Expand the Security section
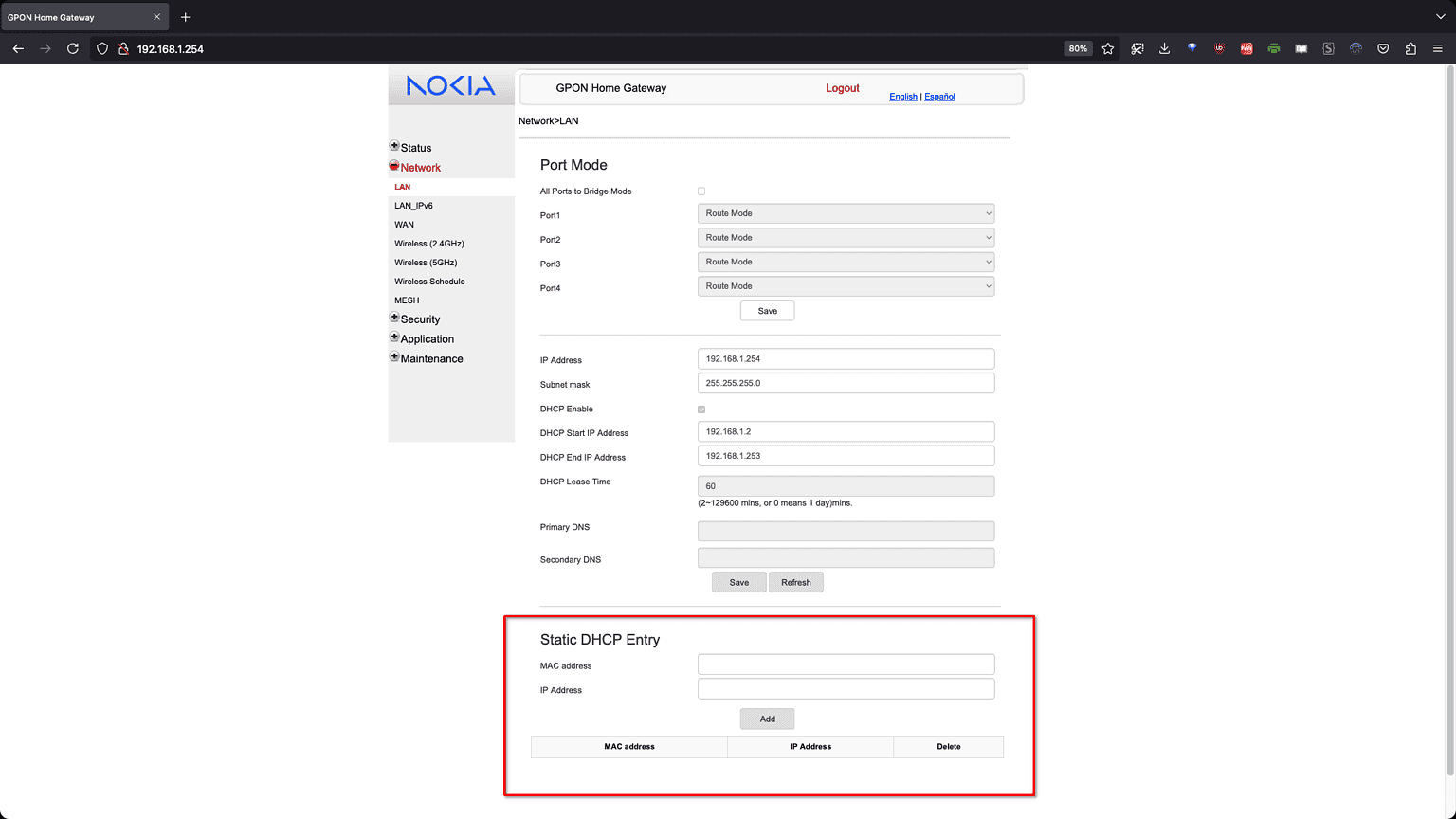 point(421,319)
